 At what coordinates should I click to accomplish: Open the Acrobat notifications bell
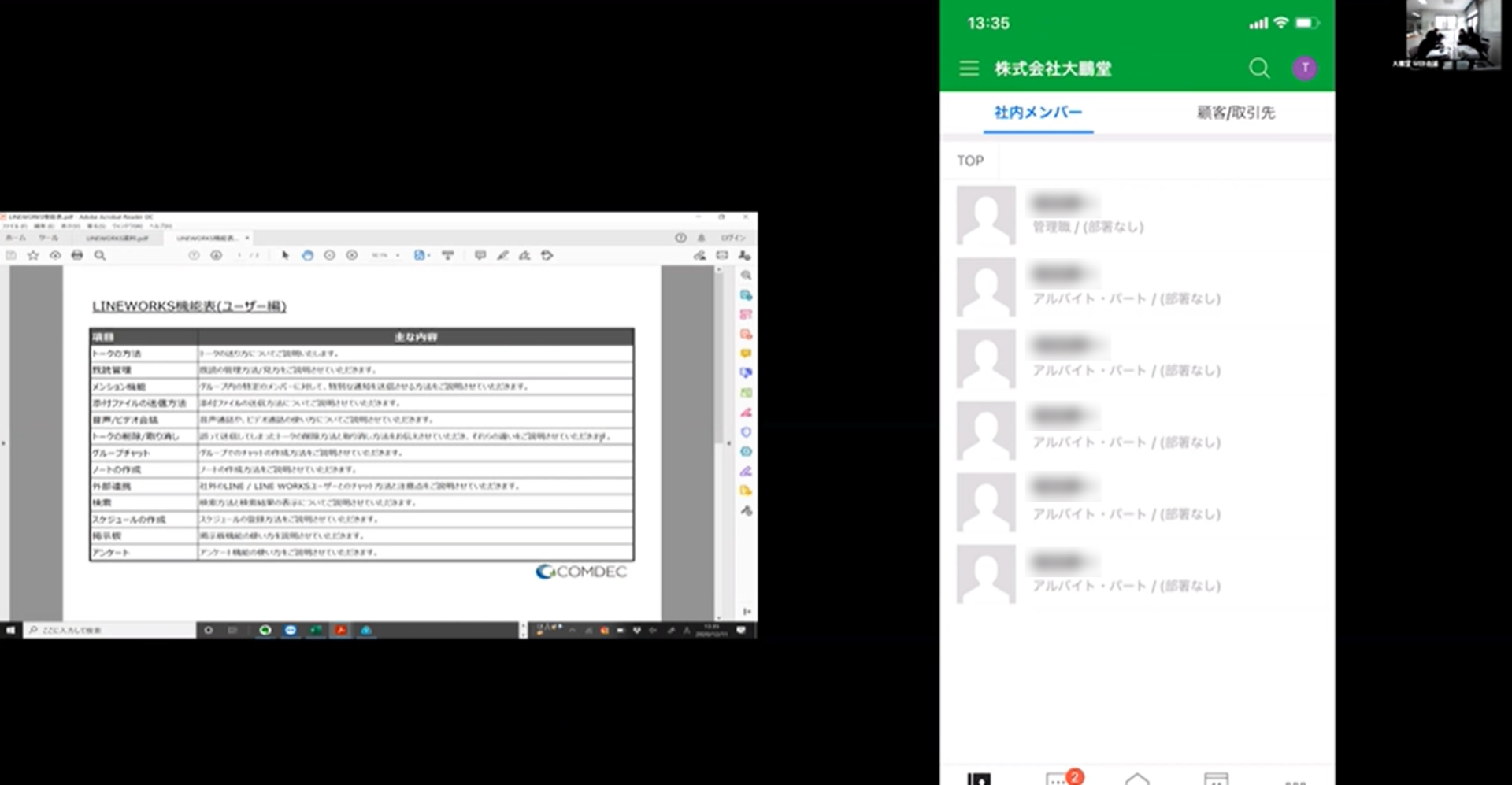click(x=702, y=238)
